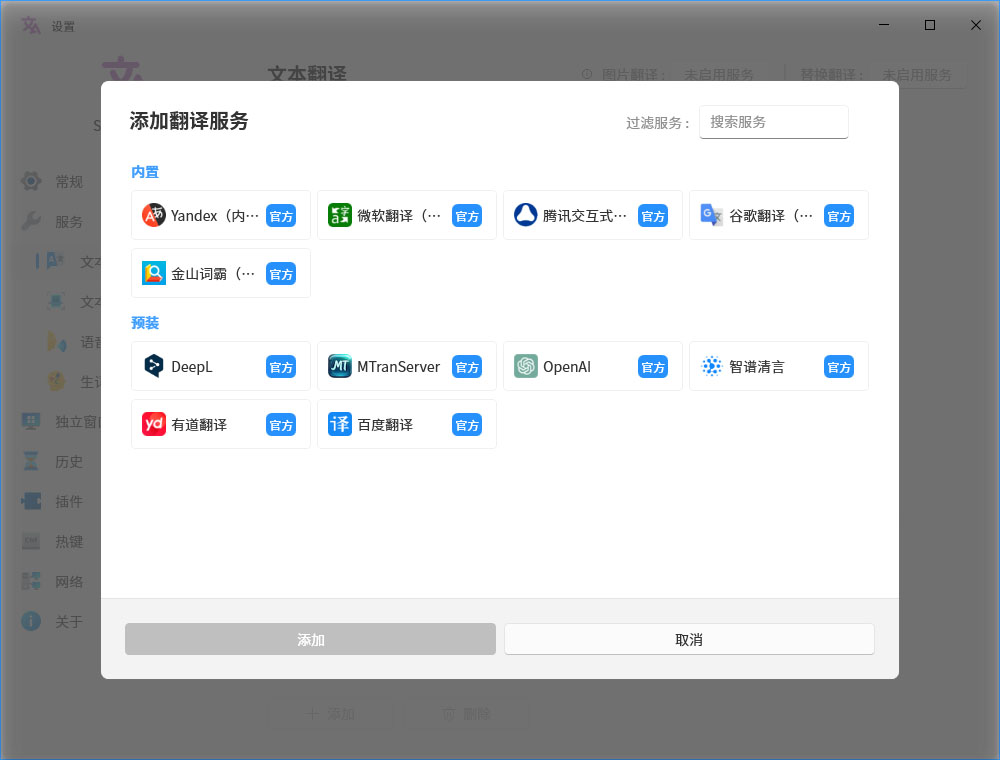Click the 历史 hourglass icon in settings sidebar
1000x760 pixels.
coord(31,461)
